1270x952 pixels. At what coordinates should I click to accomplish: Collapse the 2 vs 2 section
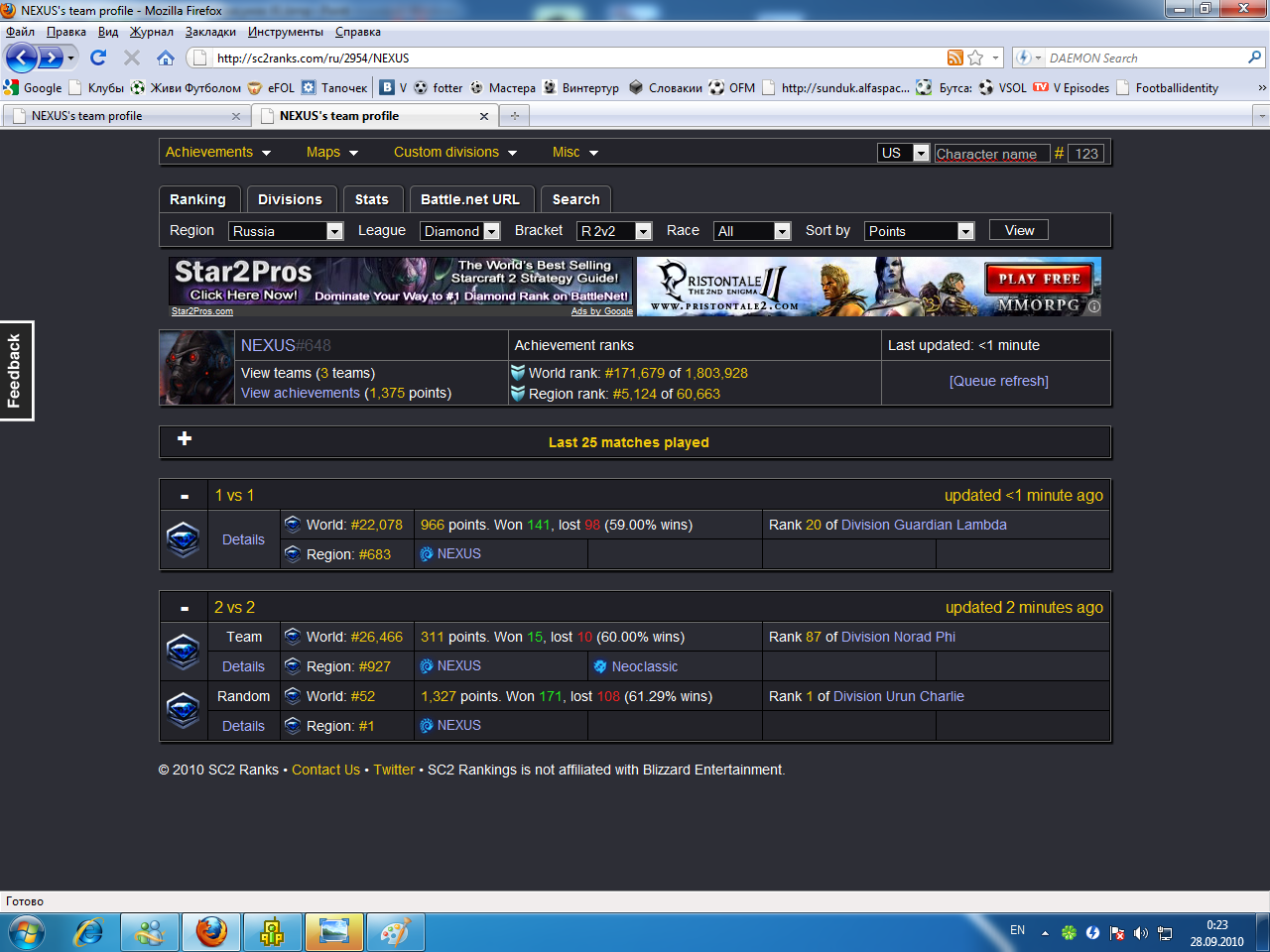pos(185,608)
